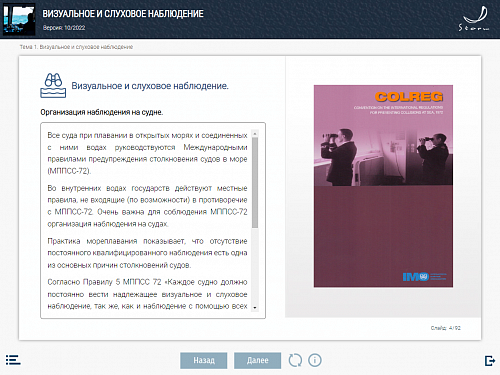Screen dimensions: 500x375
Task: Open the info circle icon
Action: tap(315, 360)
